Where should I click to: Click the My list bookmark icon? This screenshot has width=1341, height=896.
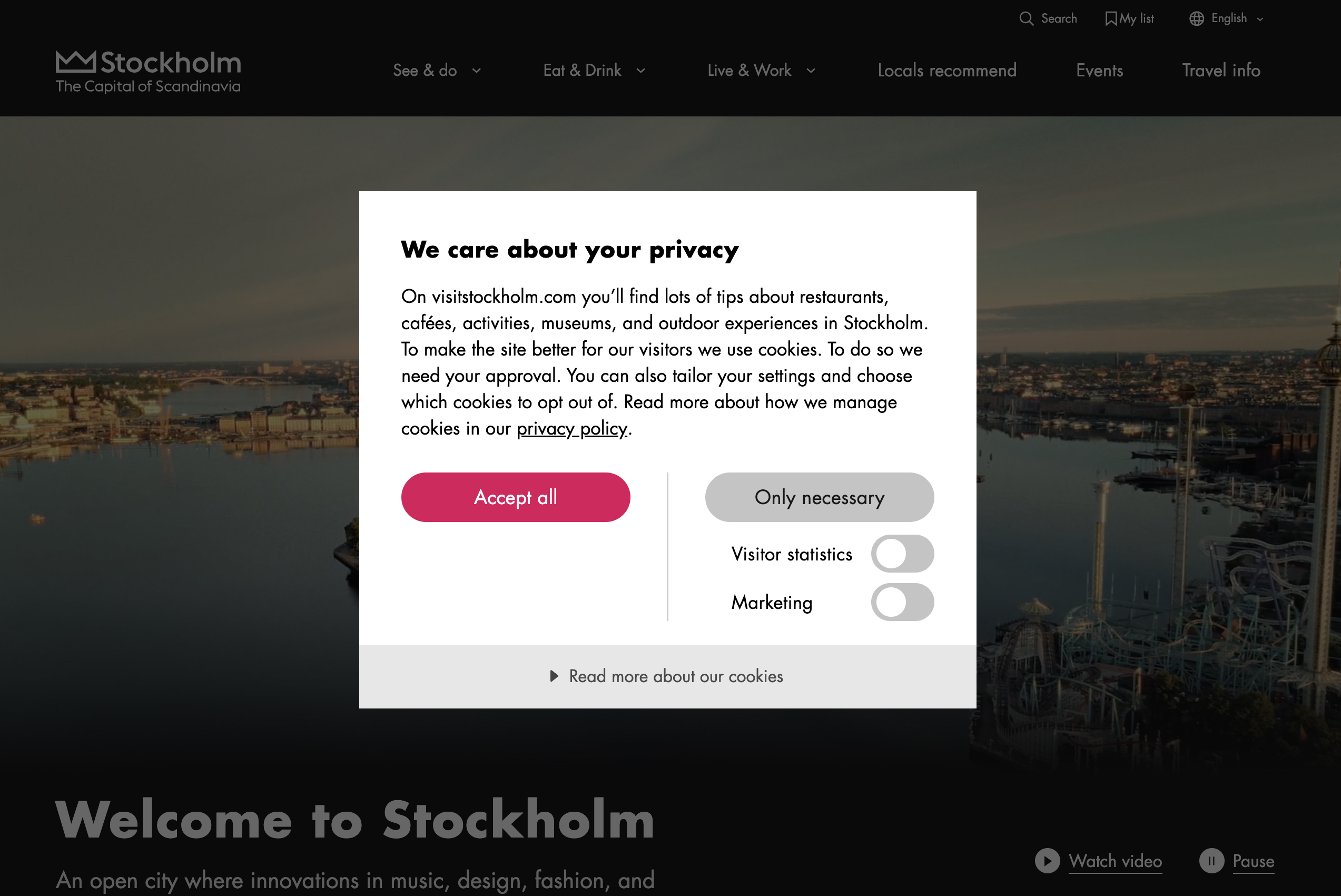[1111, 19]
